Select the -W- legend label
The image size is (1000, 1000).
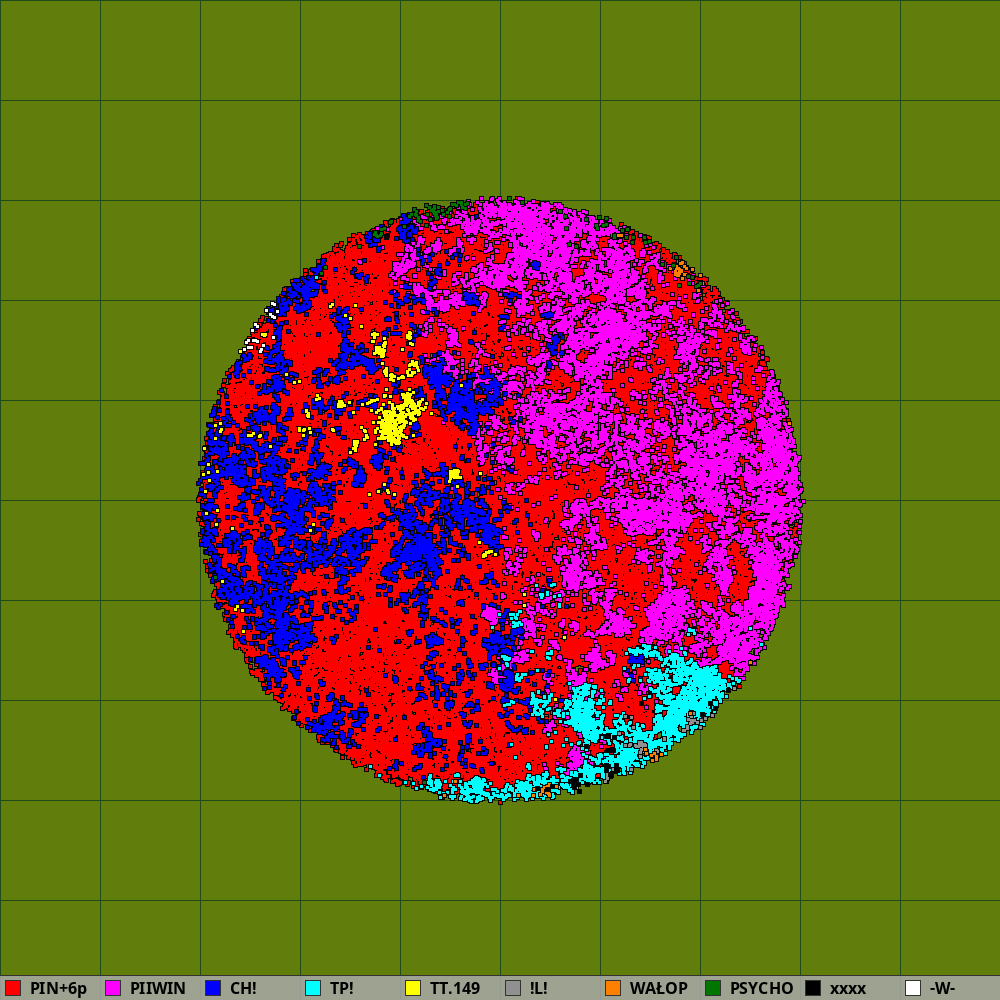(x=942, y=989)
